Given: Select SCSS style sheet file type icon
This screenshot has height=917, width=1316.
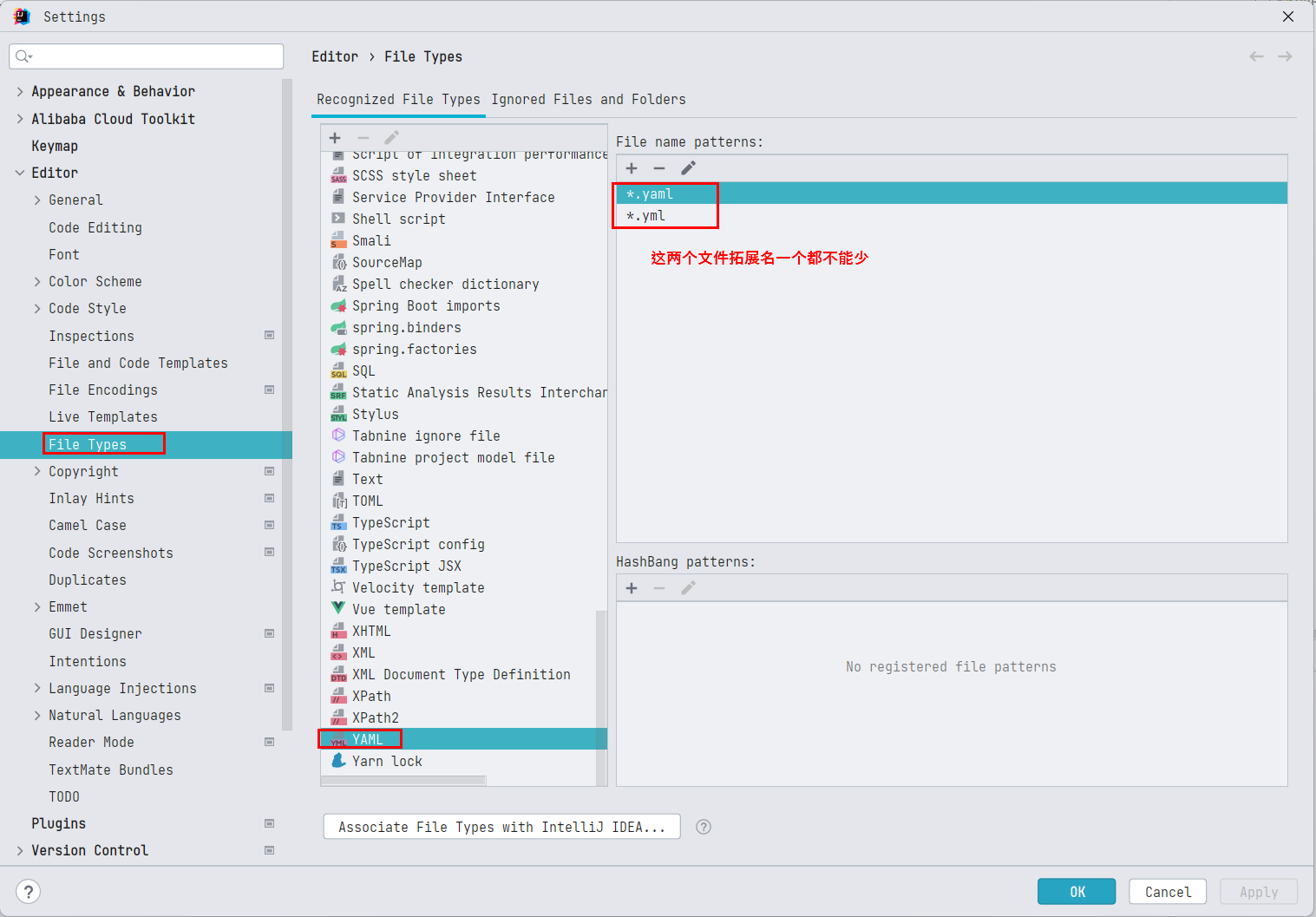Looking at the screenshot, I should 338,175.
